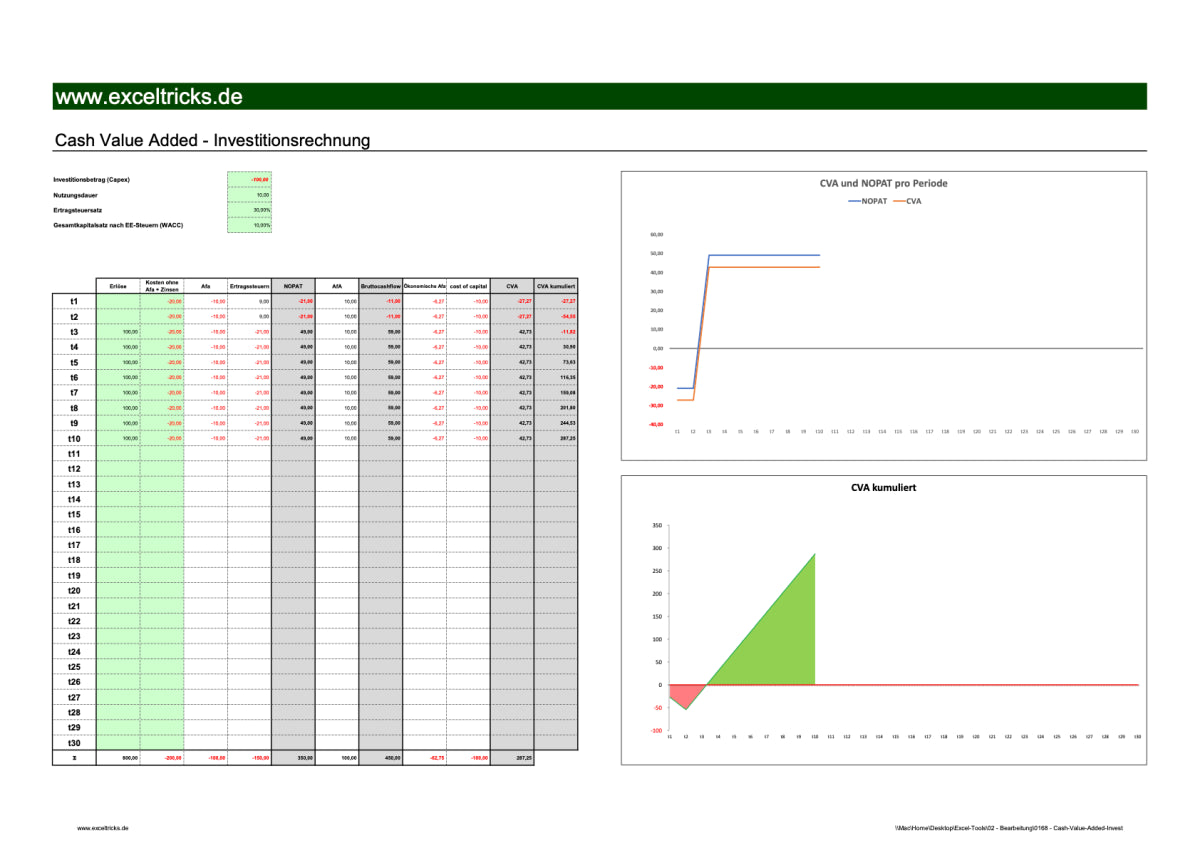Click the 350 axis label in CVA kumuliert chart

[656, 525]
